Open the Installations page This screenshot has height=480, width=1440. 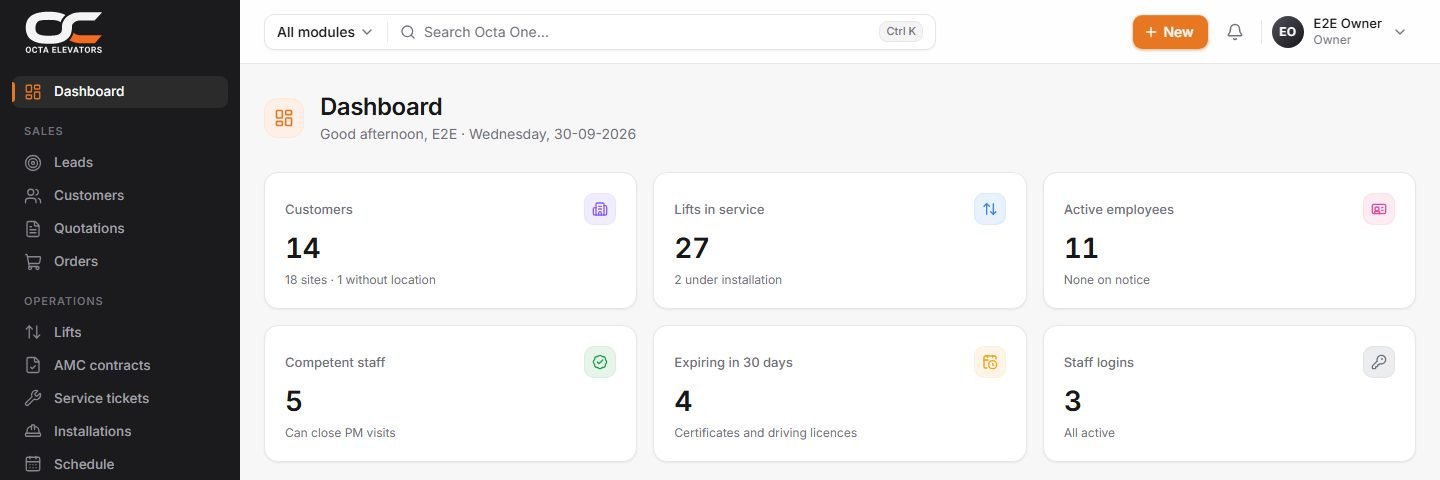[120, 431]
